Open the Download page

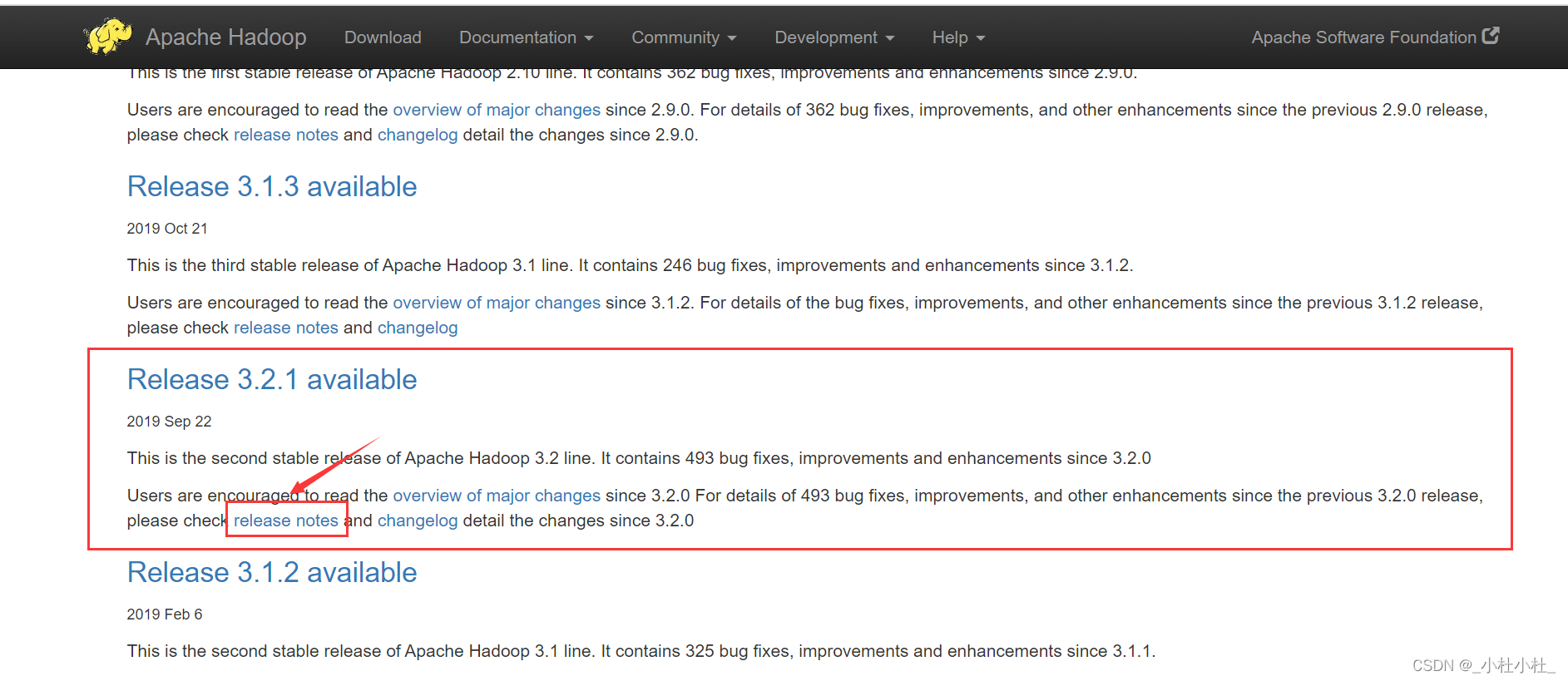click(383, 37)
